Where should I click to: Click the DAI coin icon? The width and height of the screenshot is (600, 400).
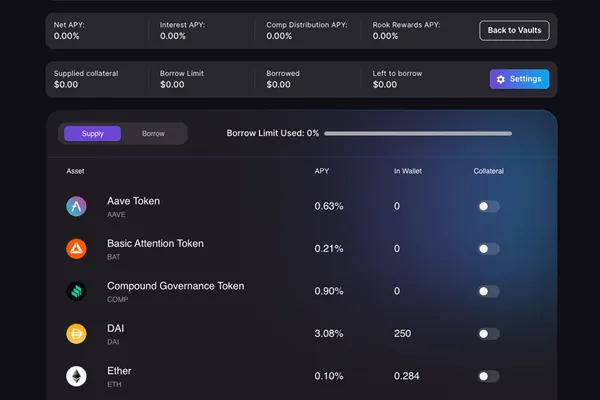(76, 334)
